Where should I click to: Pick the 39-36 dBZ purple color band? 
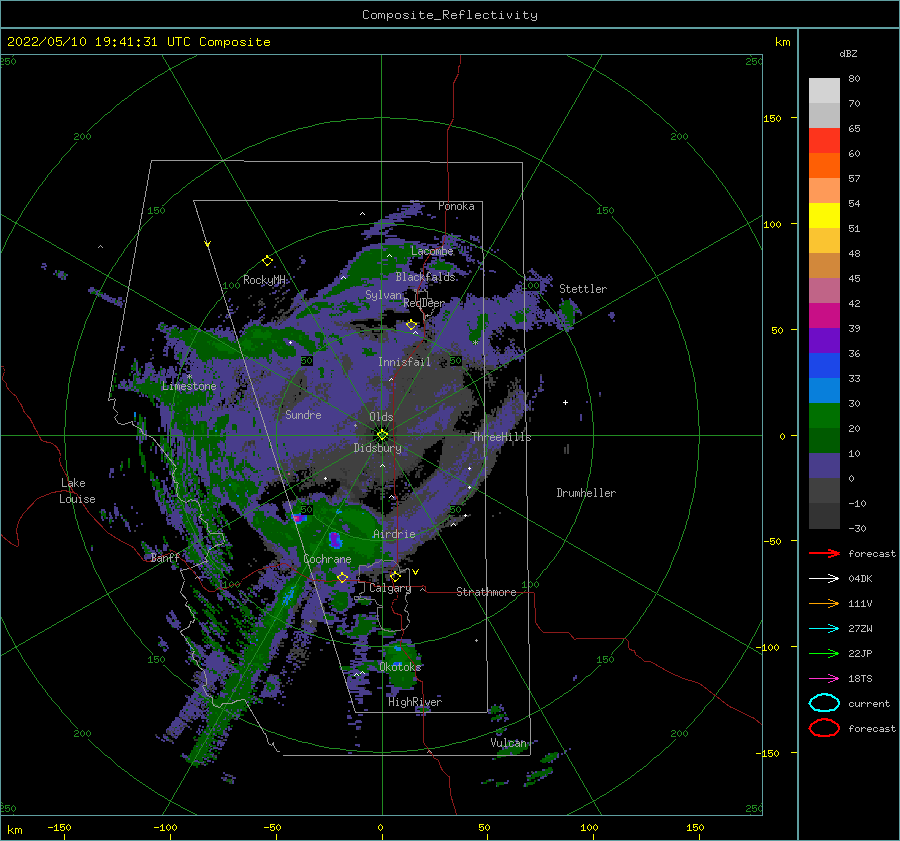(824, 340)
